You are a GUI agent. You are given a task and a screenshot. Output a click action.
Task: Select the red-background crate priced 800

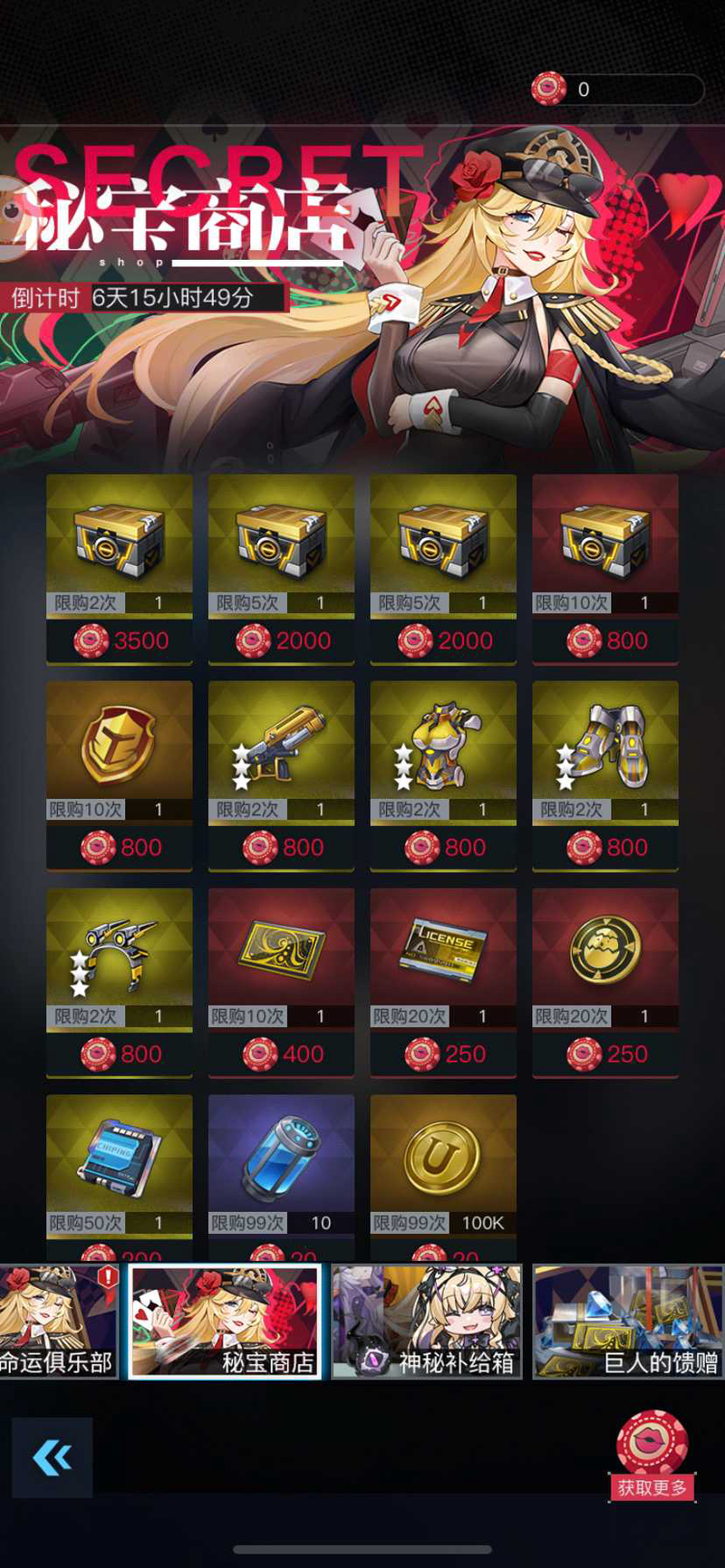pyautogui.click(x=605, y=569)
